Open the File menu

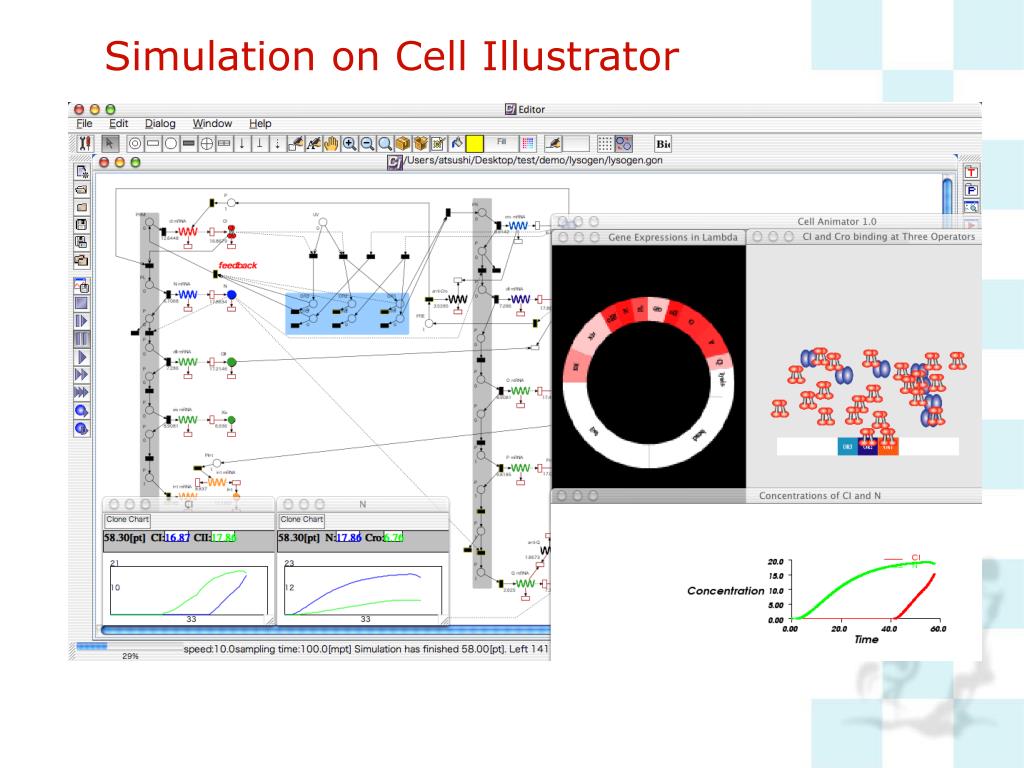tap(84, 123)
